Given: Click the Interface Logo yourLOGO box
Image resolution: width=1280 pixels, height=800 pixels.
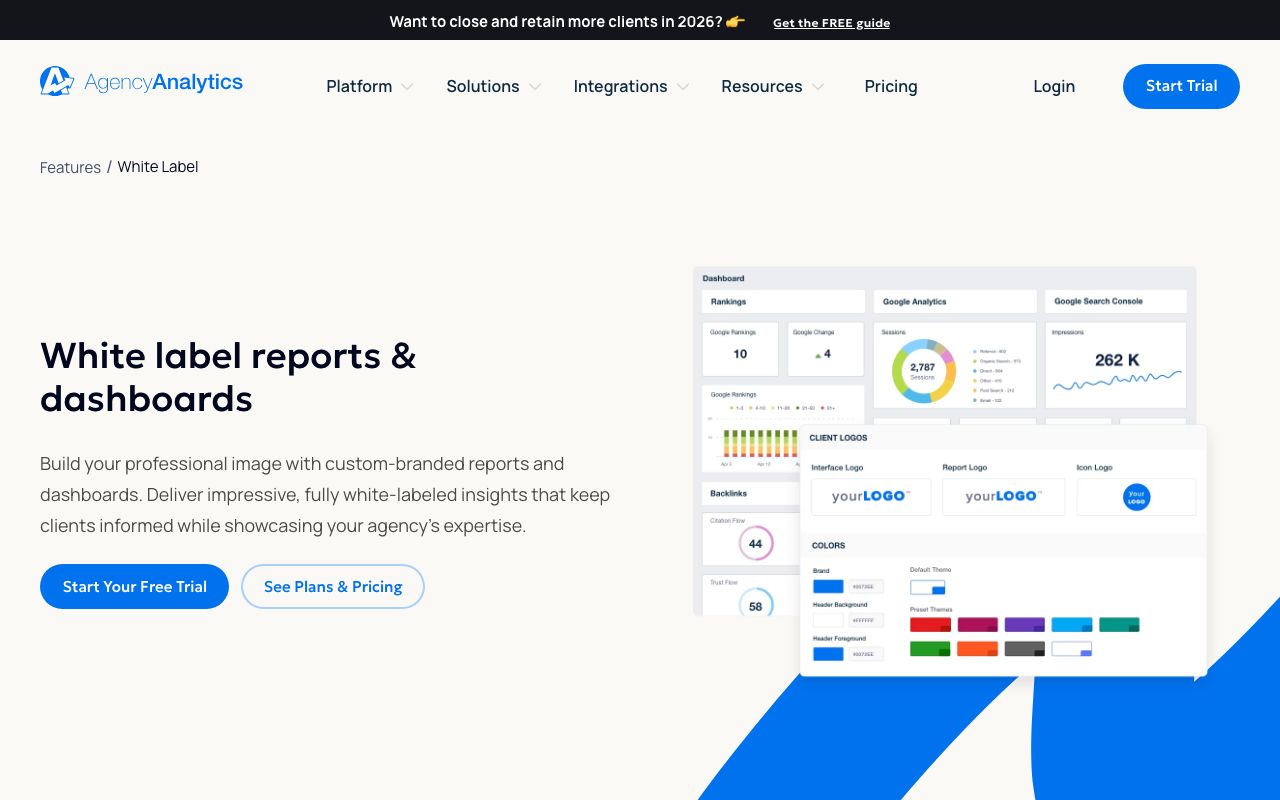Looking at the screenshot, I should pyautogui.click(x=871, y=497).
